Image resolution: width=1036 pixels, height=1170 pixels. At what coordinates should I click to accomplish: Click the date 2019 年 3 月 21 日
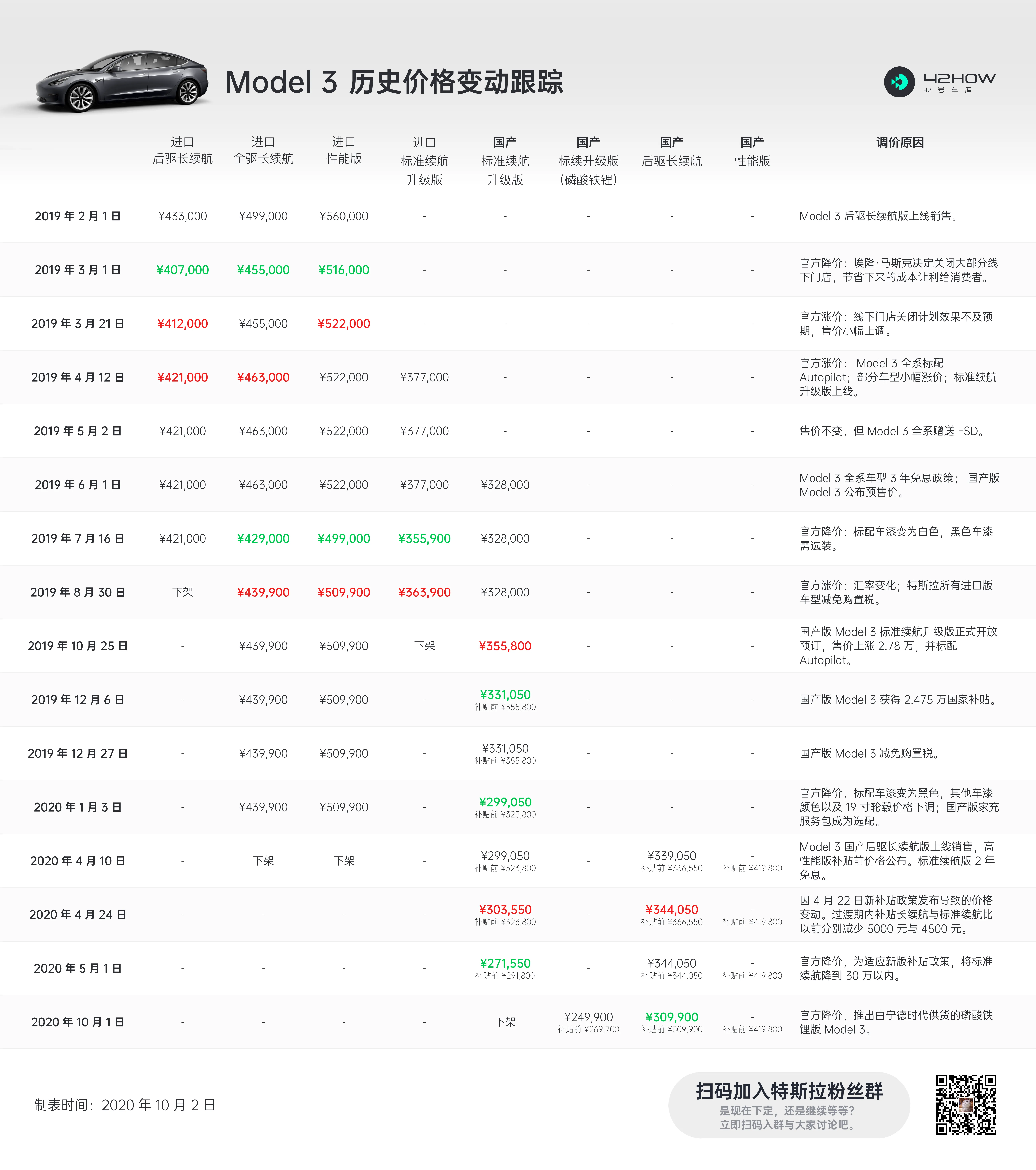coord(78,323)
